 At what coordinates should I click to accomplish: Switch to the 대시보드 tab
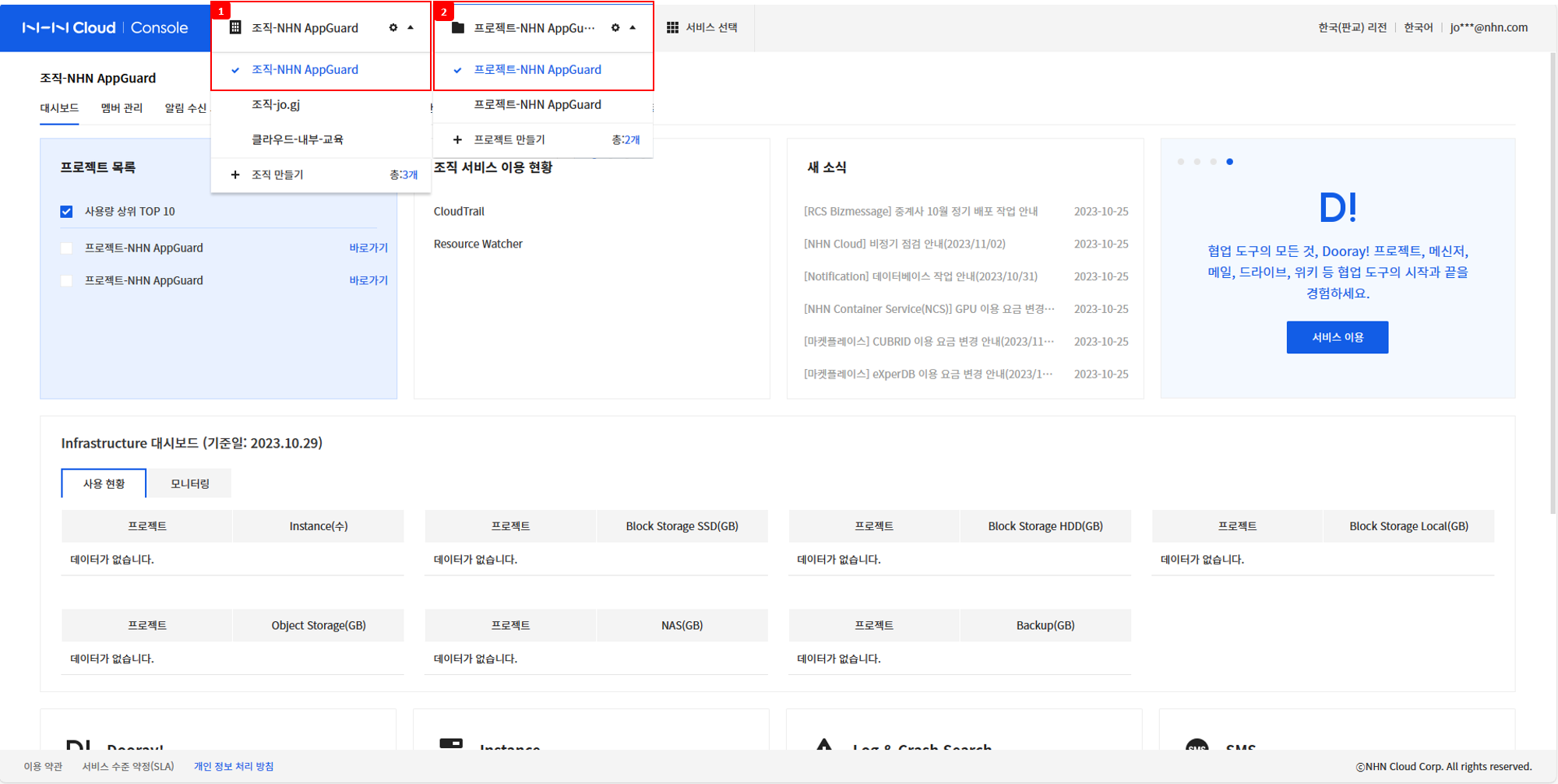[x=59, y=108]
